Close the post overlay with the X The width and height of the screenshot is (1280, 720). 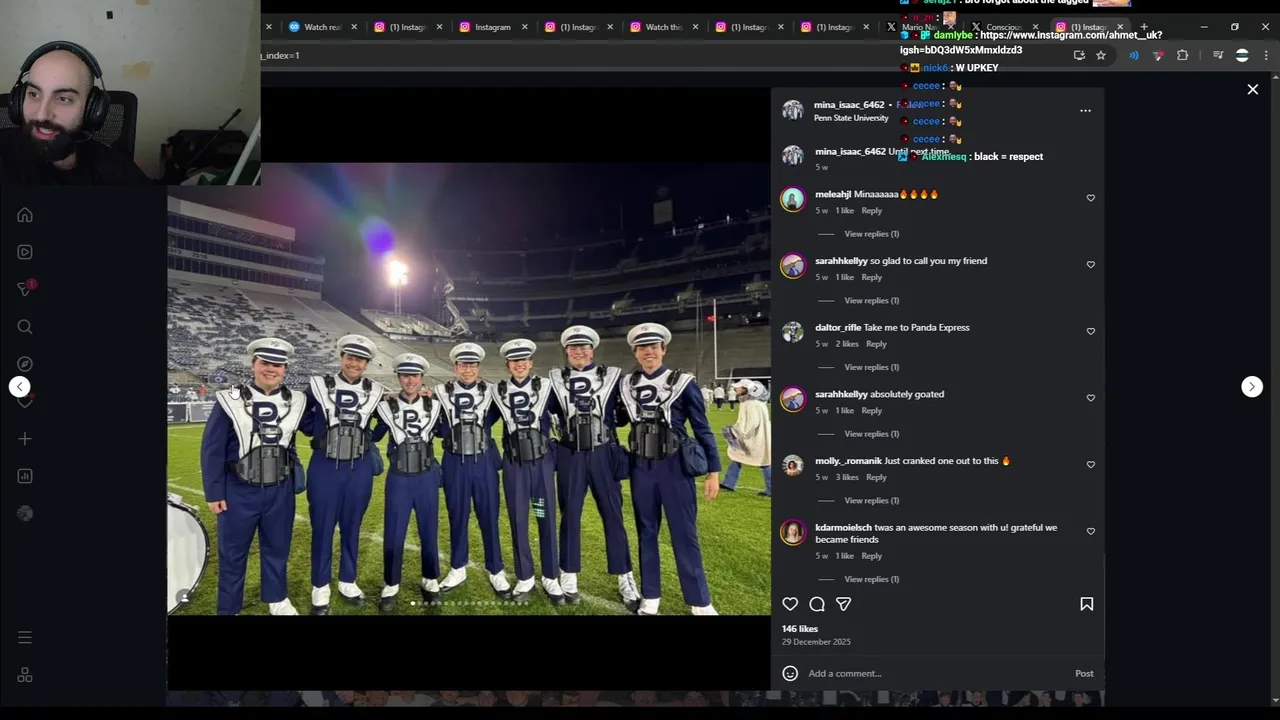(1252, 90)
